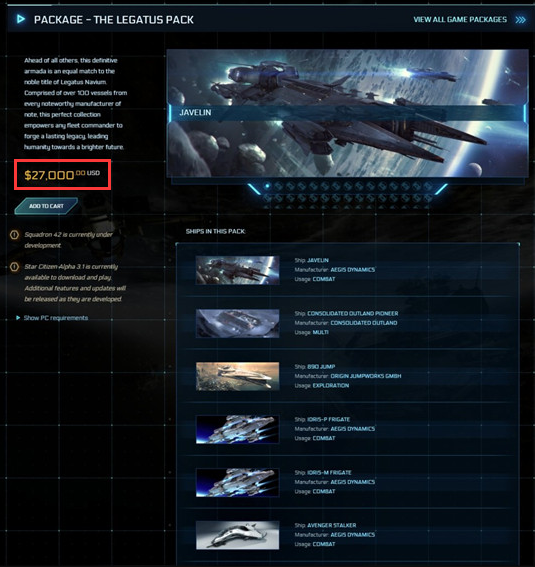Open the Idris-P Frigate thumbnail
Viewport: 535px width, 567px height.
click(237, 429)
